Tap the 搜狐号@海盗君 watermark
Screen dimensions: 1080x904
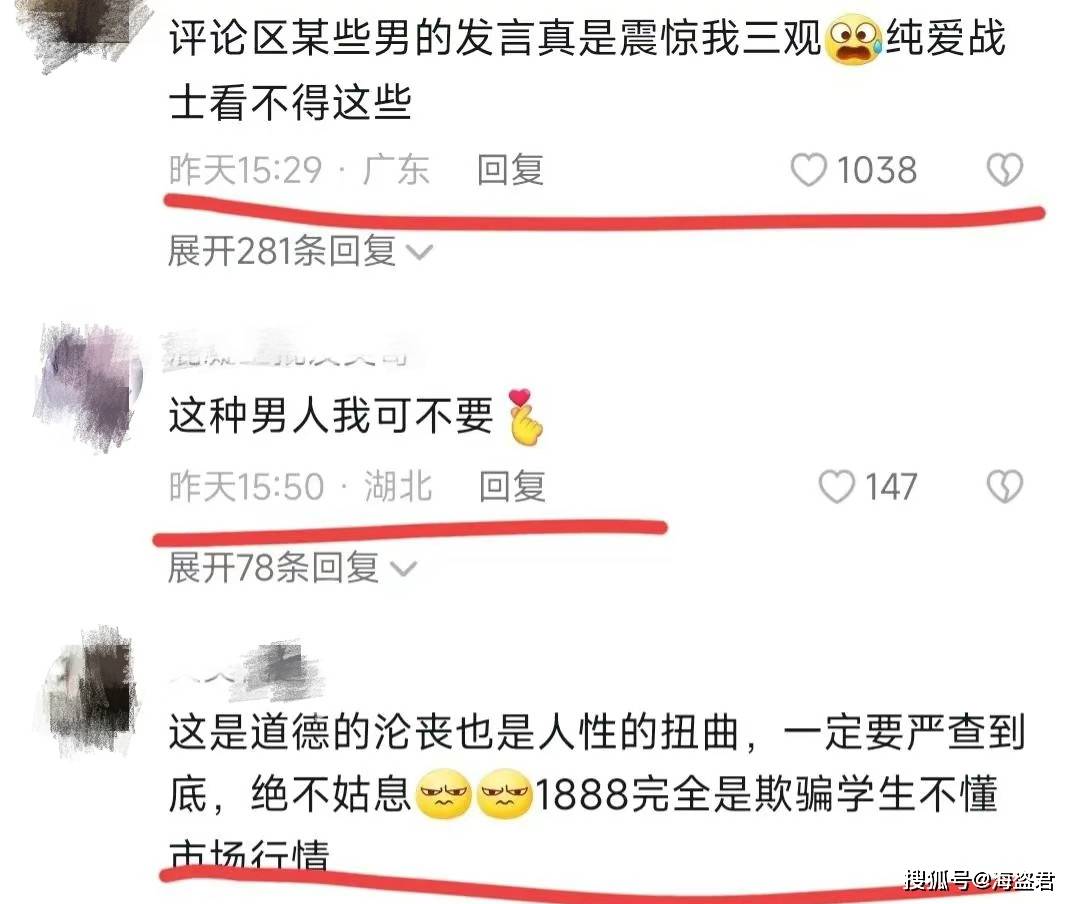[x=979, y=880]
